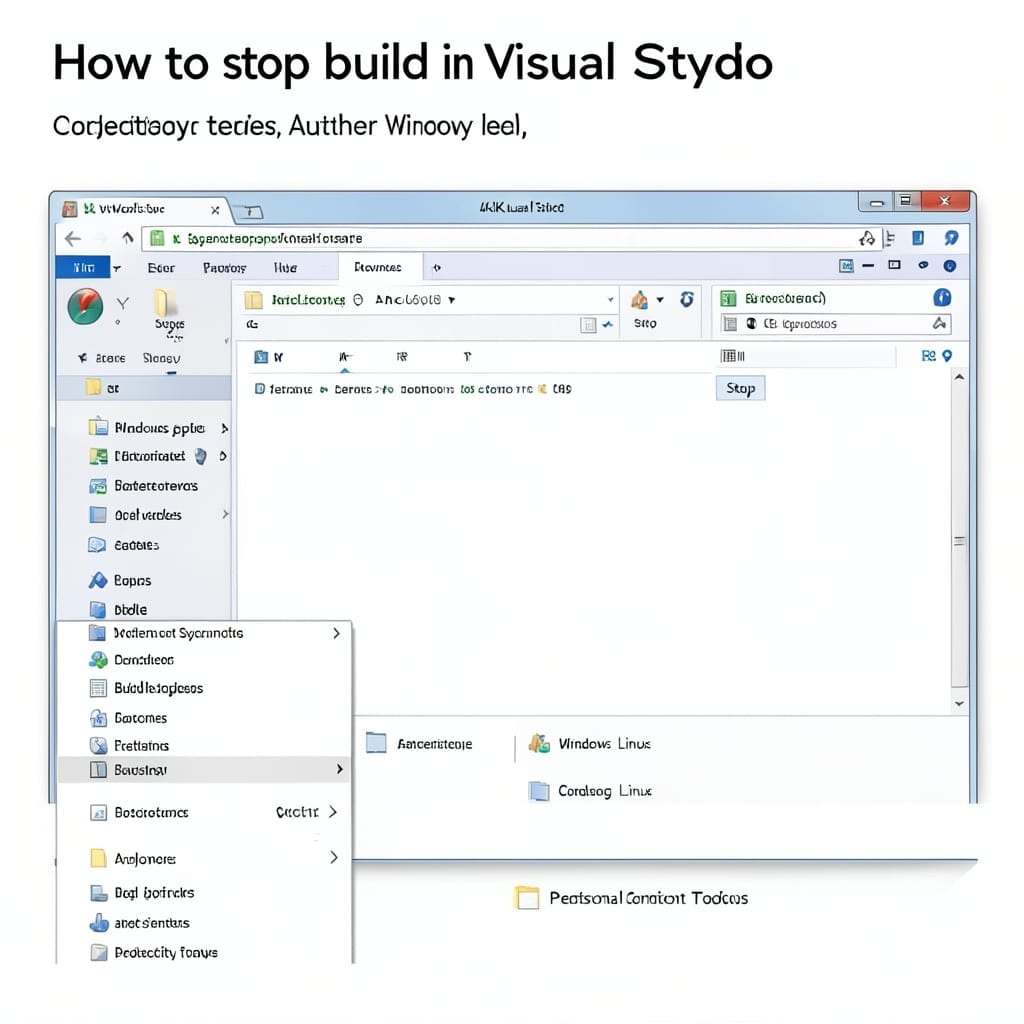Open the Ecer menu
The image size is (1024, 1024).
(x=161, y=268)
